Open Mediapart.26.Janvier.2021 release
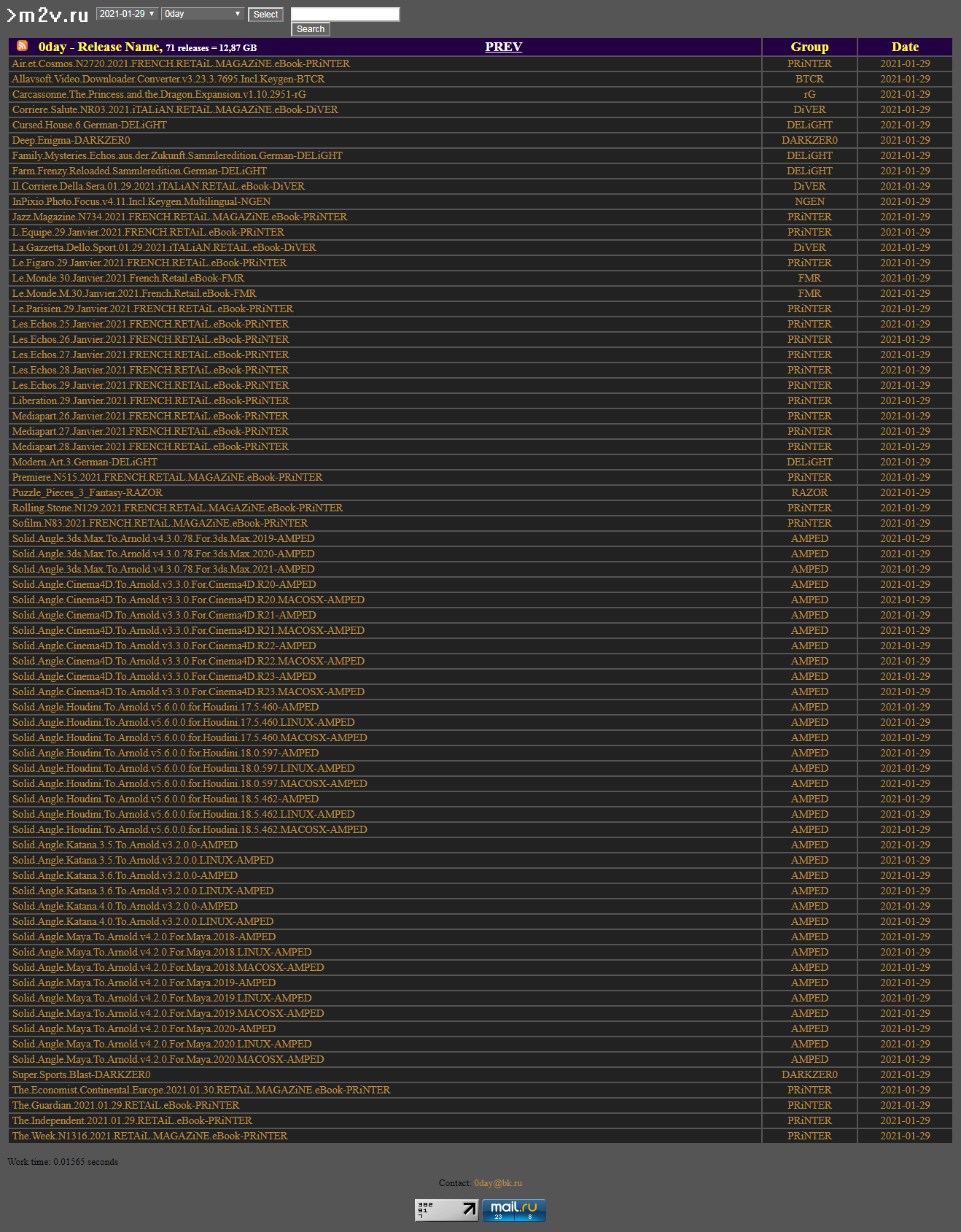 150,416
